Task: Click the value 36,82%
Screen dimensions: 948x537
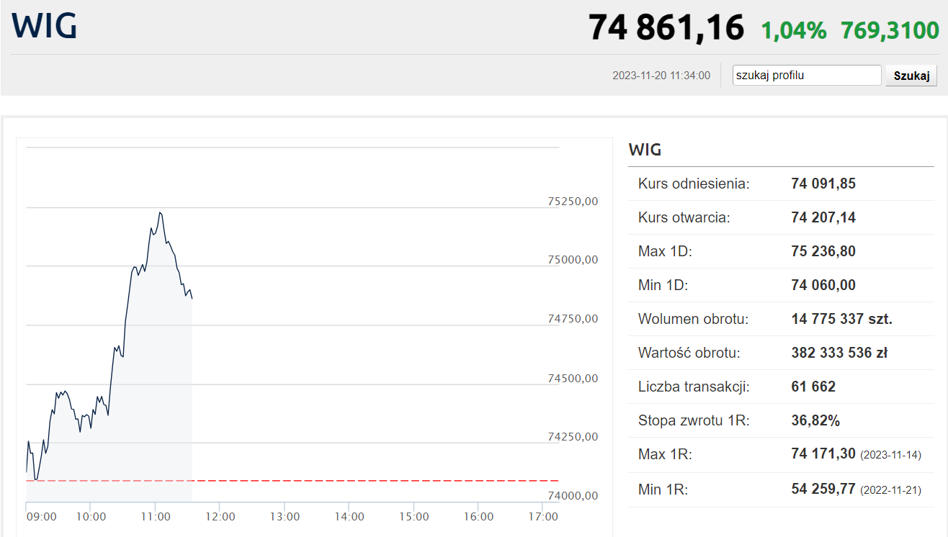Action: (x=816, y=421)
